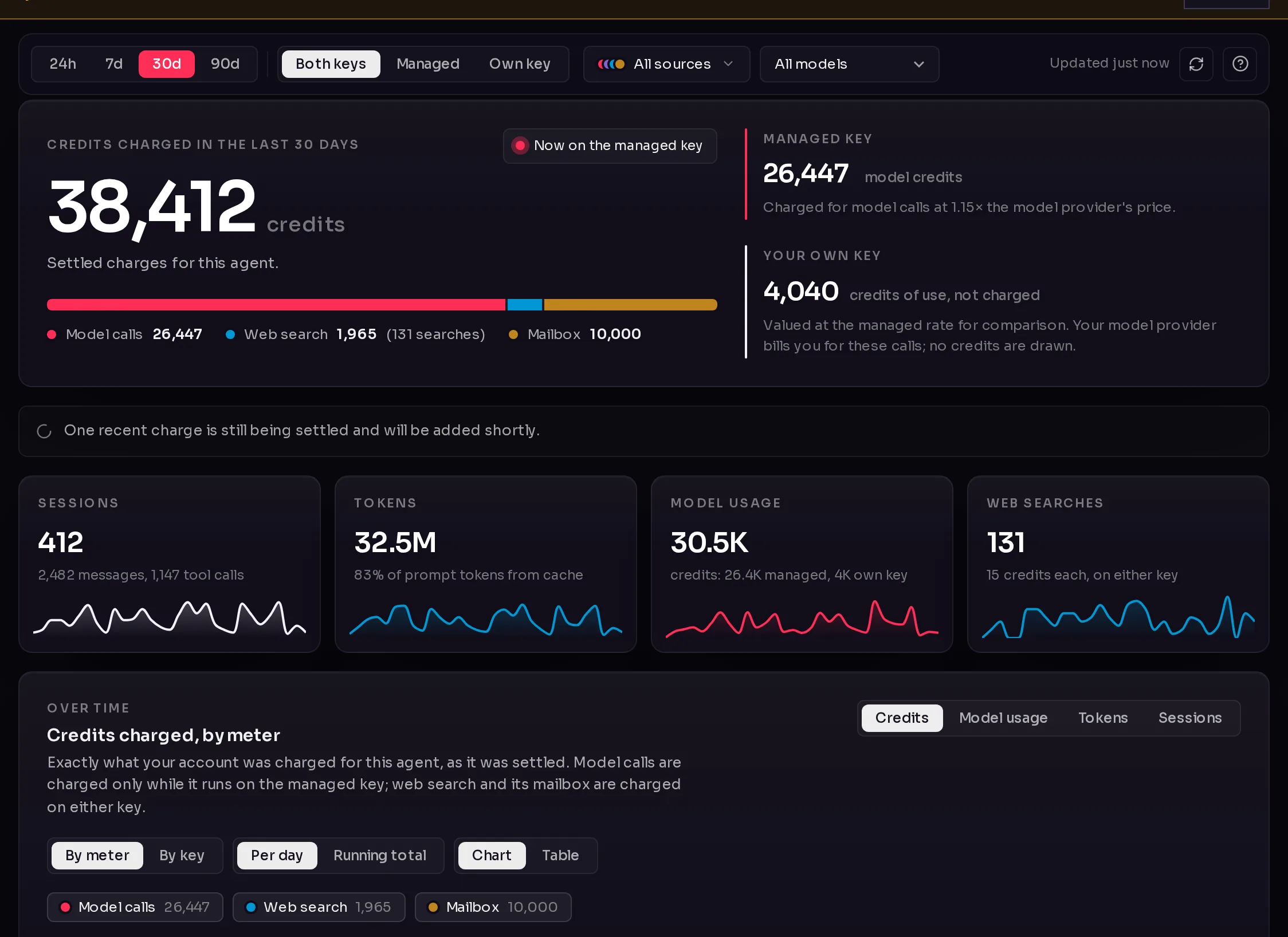Click the Web searches sparkline chart
This screenshot has height=937, width=1288.
[1118, 617]
